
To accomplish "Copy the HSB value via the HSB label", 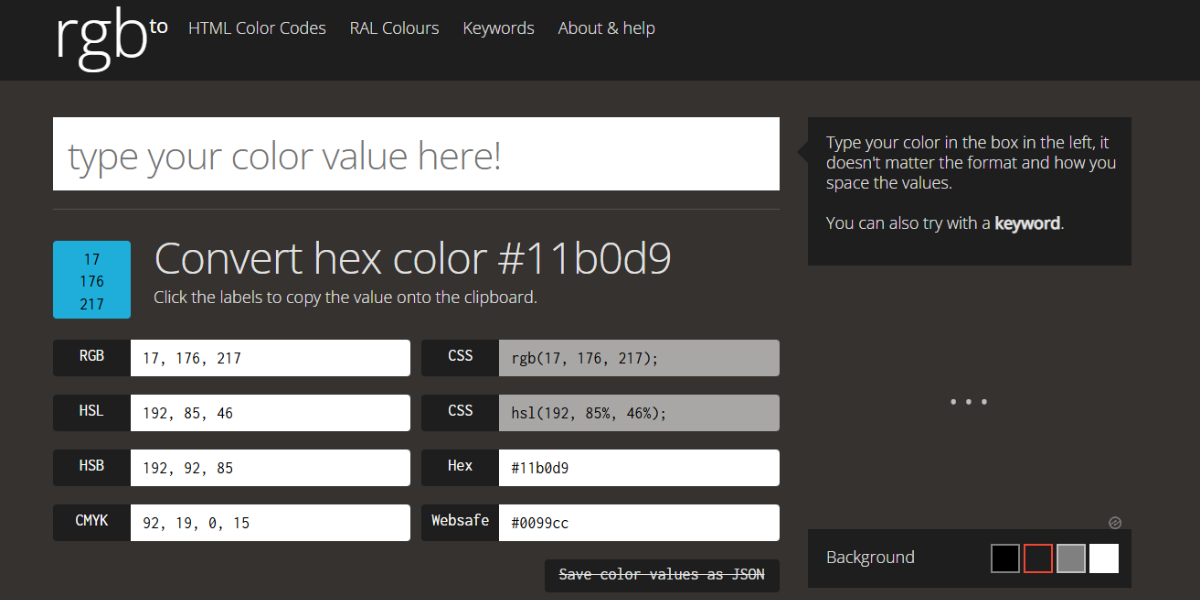I will click(x=90, y=467).
